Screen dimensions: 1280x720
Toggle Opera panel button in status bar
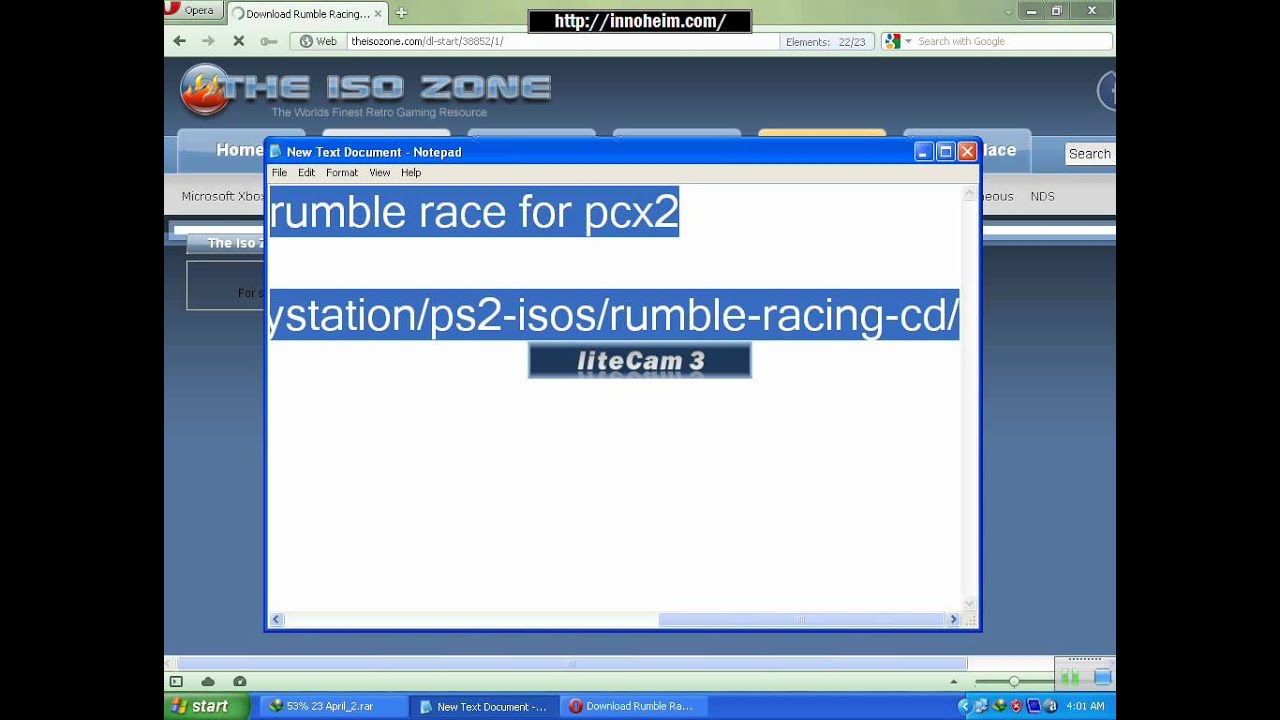(x=176, y=682)
